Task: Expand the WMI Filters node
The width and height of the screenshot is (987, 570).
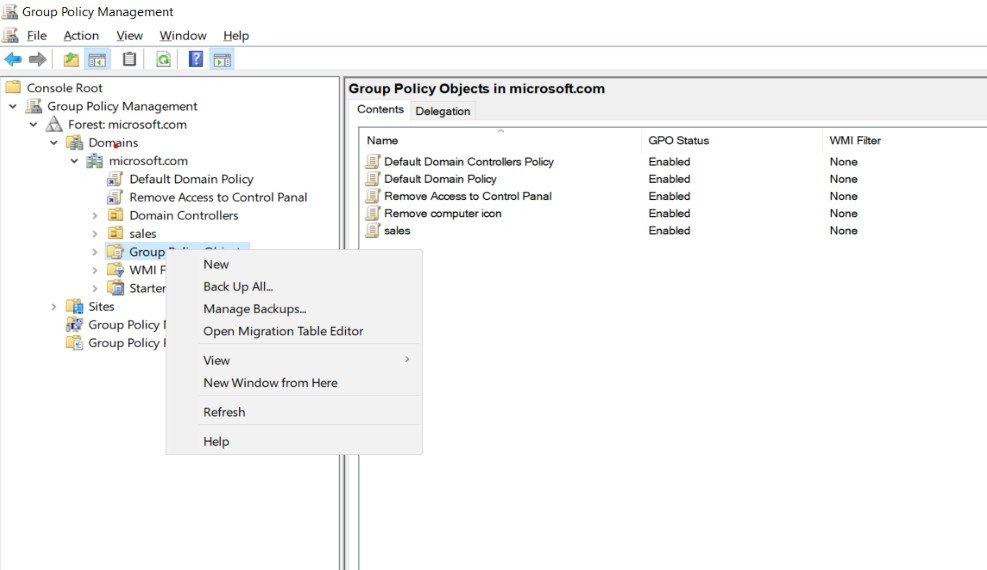Action: [x=94, y=271]
